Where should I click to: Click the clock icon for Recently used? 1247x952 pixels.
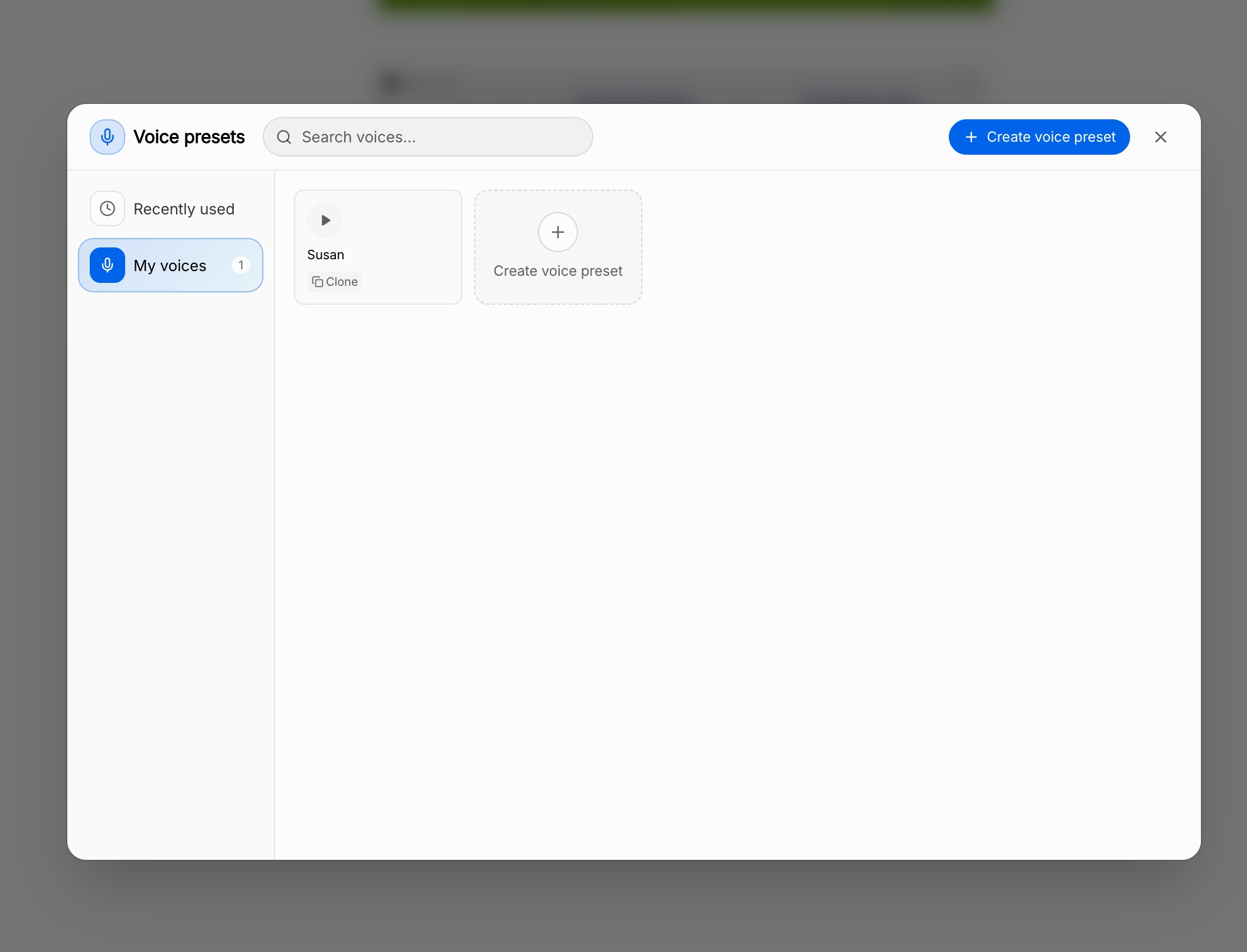pyautogui.click(x=107, y=208)
